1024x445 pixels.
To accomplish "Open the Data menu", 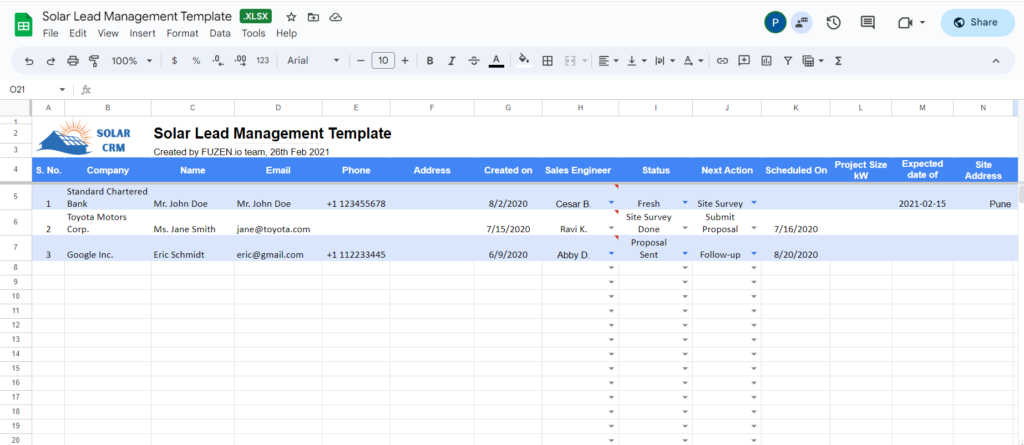I will click(x=220, y=33).
